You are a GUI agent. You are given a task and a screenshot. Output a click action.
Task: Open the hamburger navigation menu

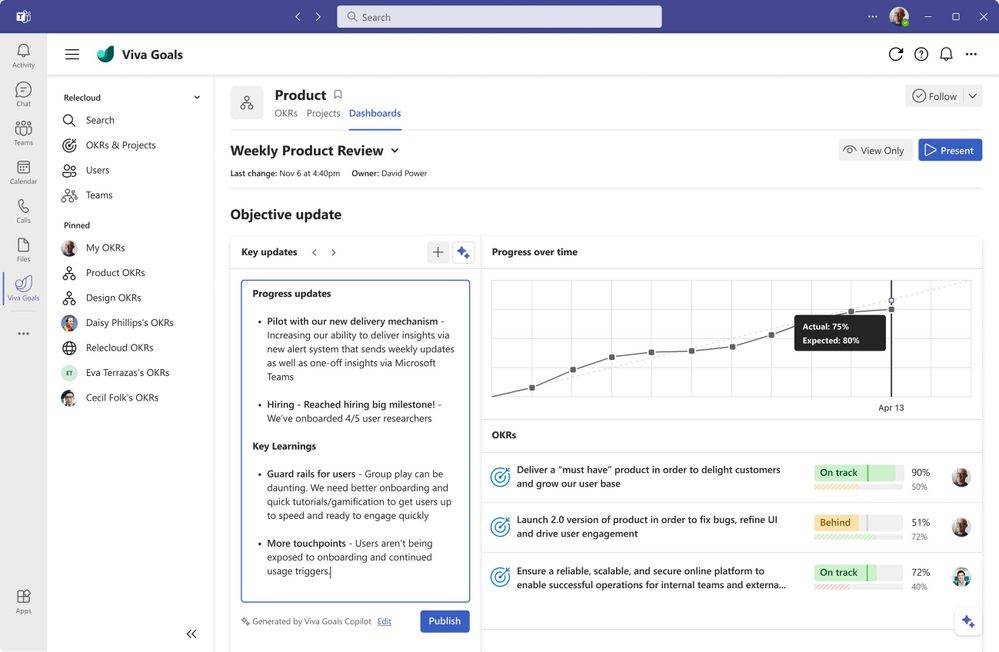point(72,55)
